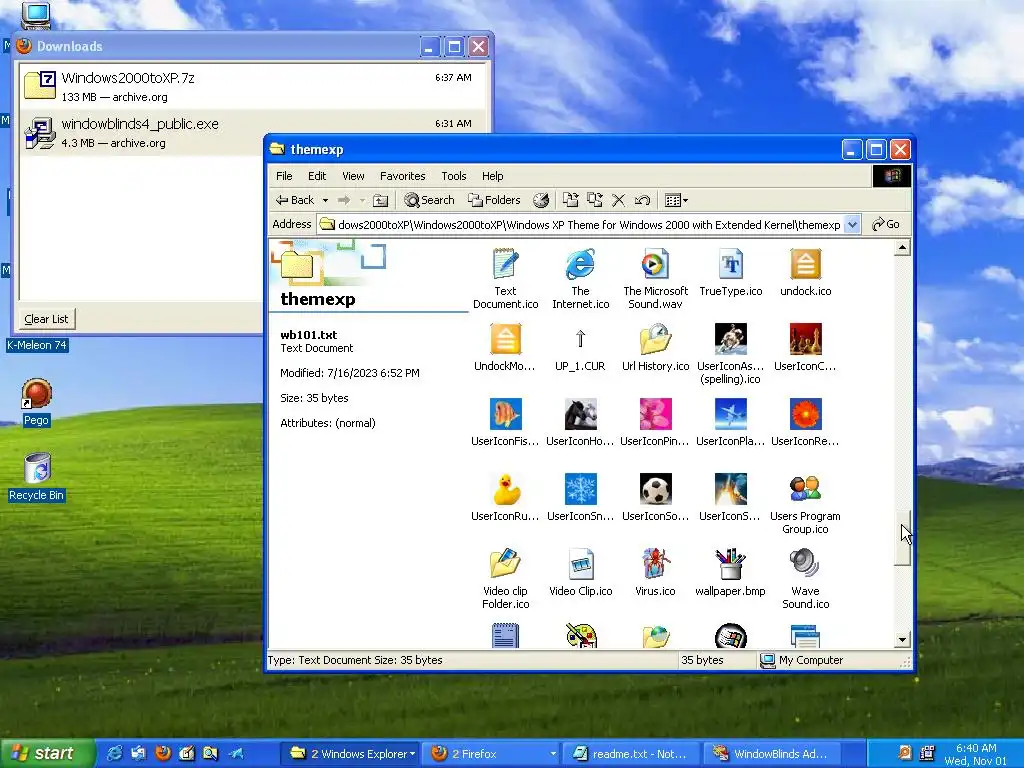Open the View menu
The height and width of the screenshot is (768, 1024).
pos(353,176)
